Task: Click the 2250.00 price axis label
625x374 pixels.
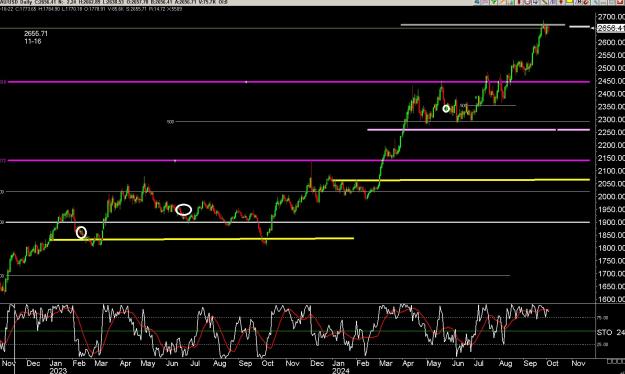Action: [611, 132]
